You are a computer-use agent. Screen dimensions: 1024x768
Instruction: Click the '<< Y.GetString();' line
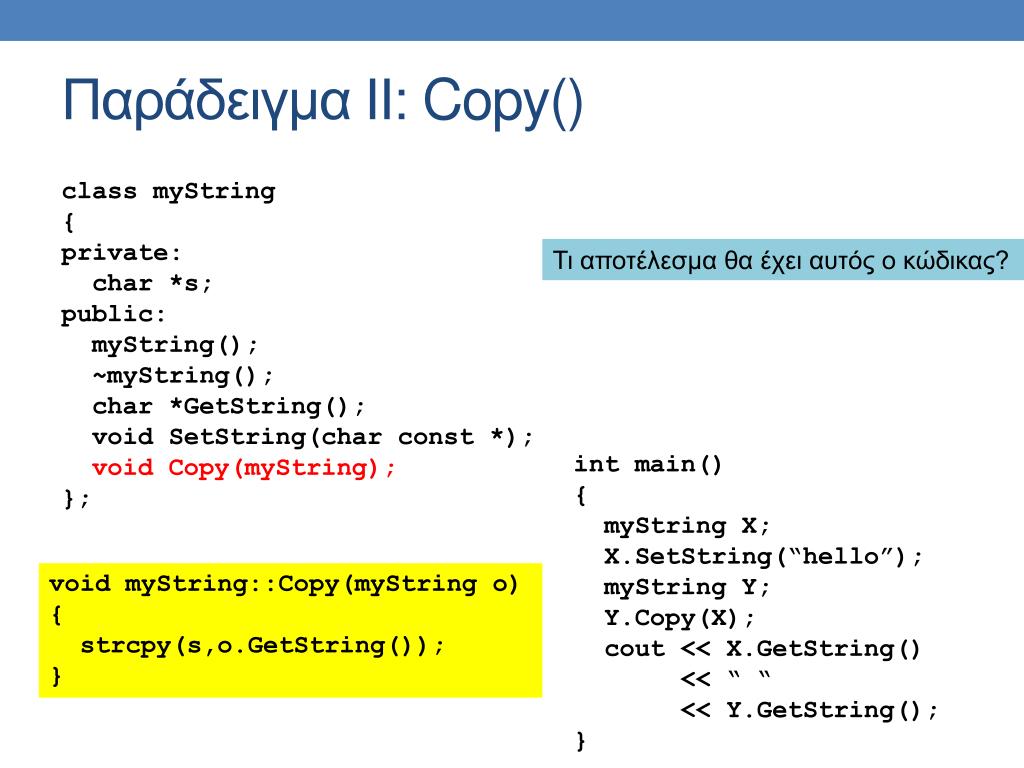[809, 711]
